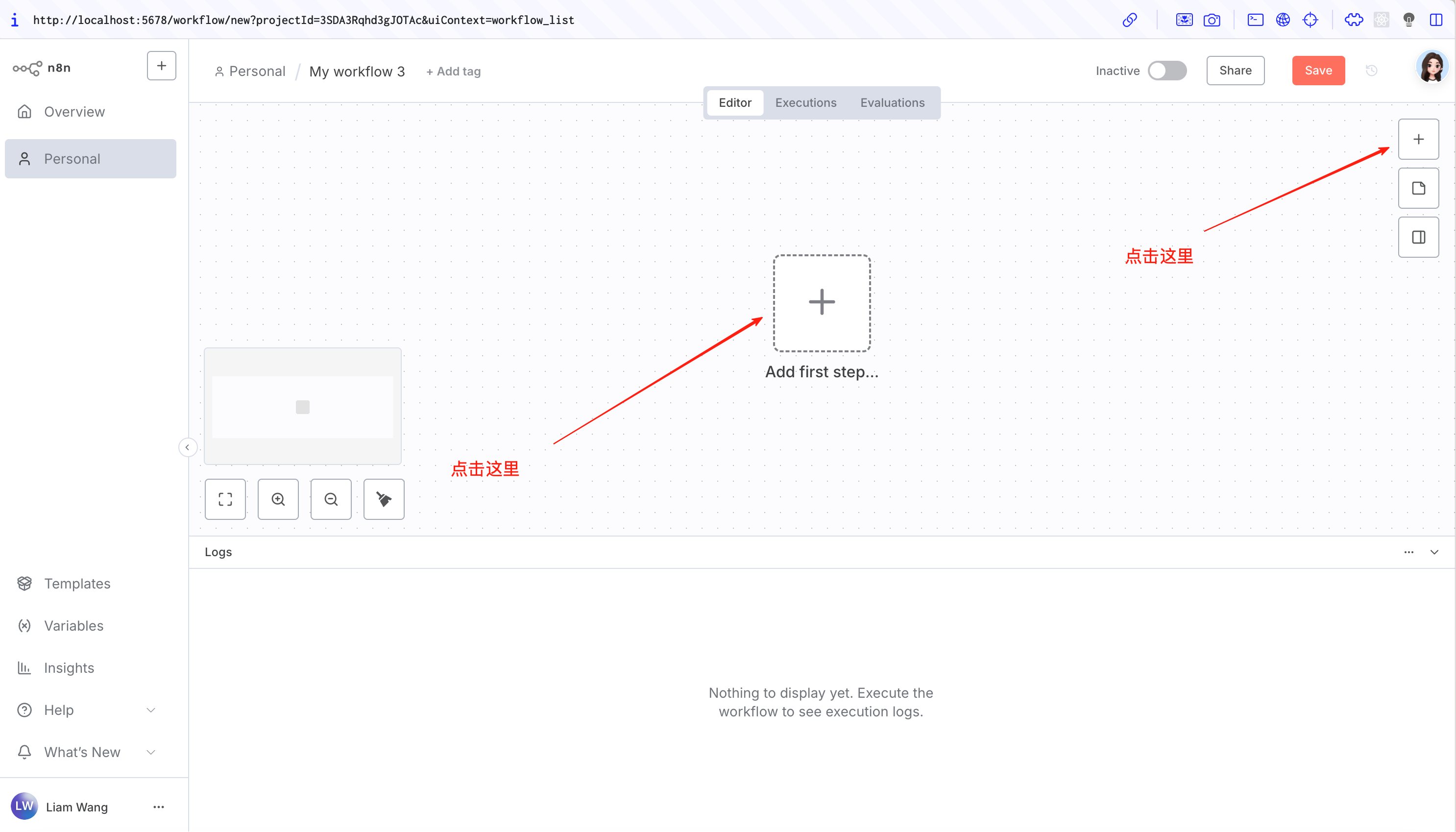Open workflow history clock icon
This screenshot has width=1456, height=832.
click(1371, 71)
